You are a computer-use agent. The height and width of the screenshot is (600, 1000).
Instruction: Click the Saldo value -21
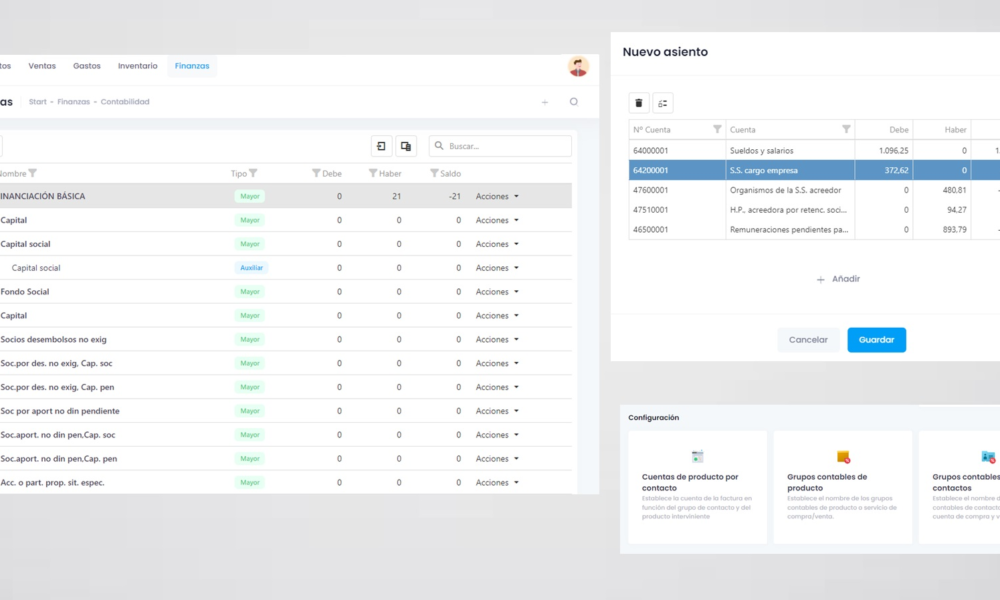coord(454,196)
